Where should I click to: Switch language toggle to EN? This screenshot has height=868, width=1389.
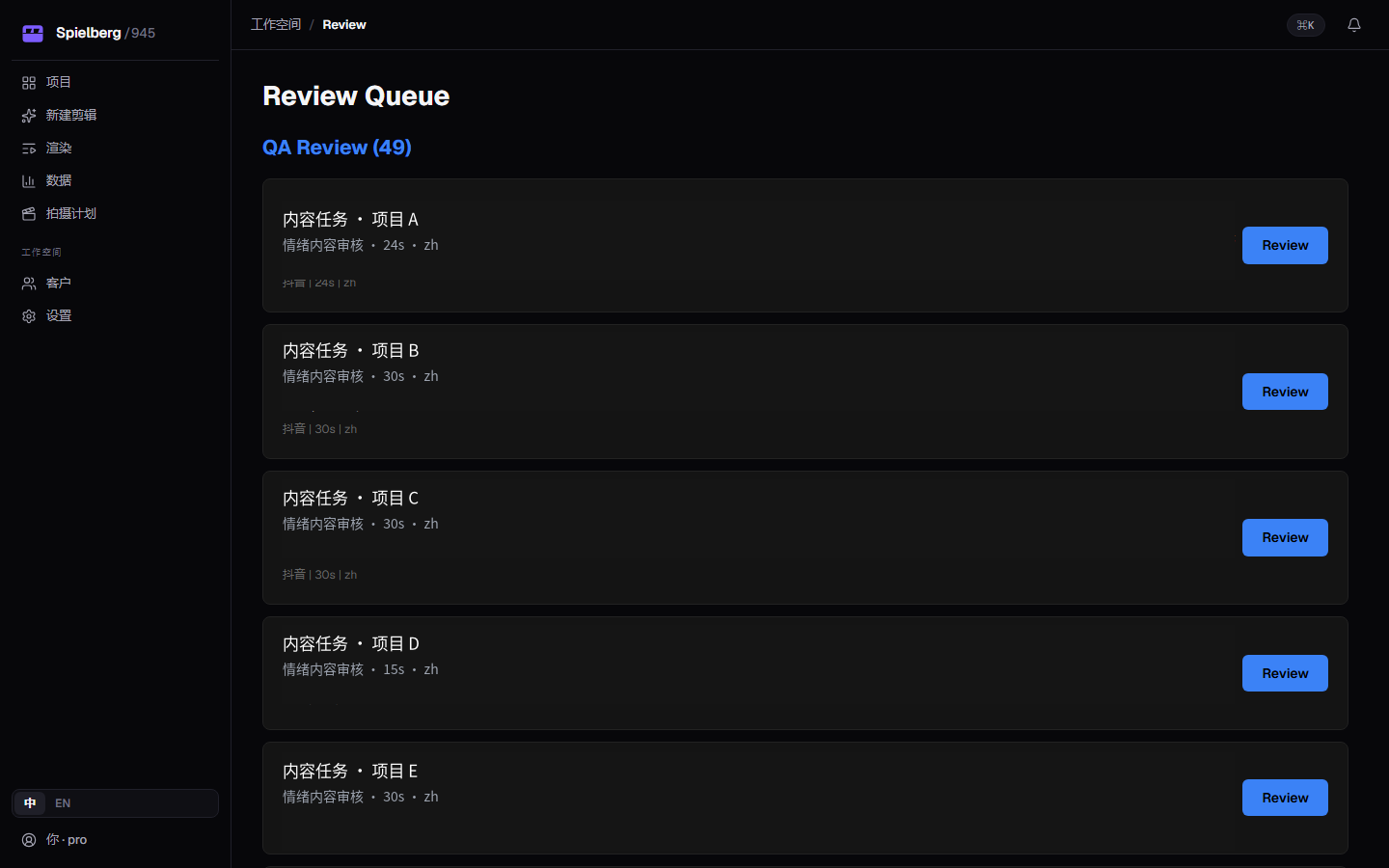[x=63, y=803]
